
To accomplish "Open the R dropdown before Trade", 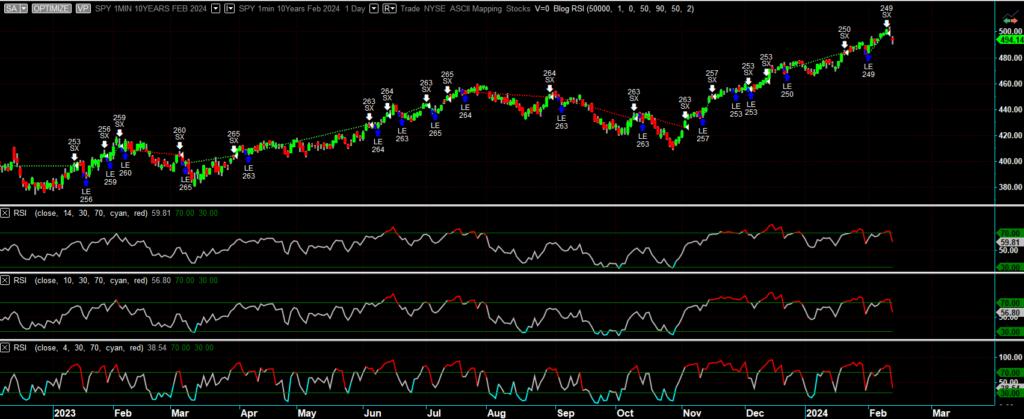I will tap(388, 7).
